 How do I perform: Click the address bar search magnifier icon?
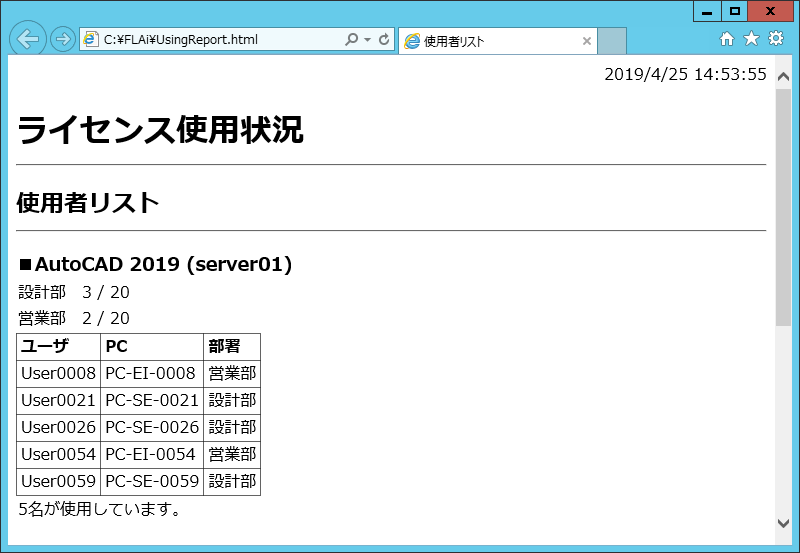pos(352,39)
